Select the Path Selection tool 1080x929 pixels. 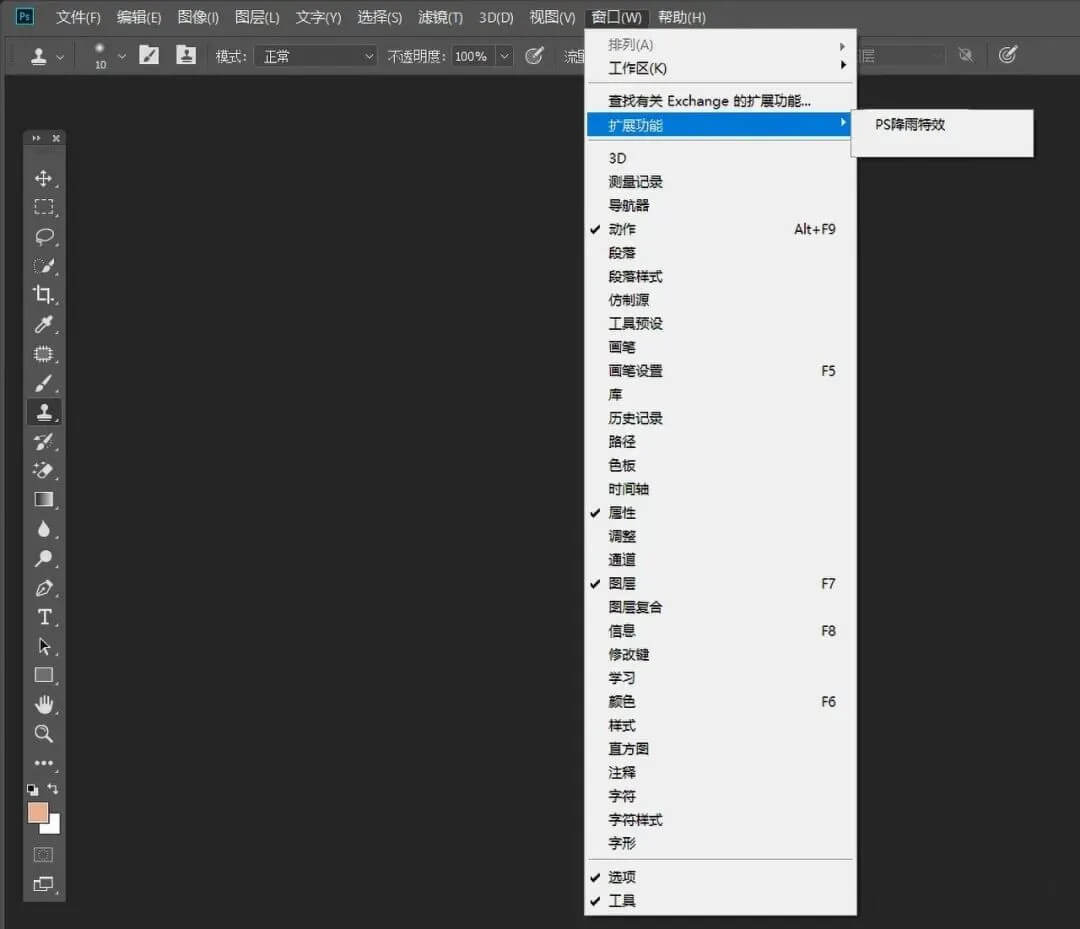43,646
